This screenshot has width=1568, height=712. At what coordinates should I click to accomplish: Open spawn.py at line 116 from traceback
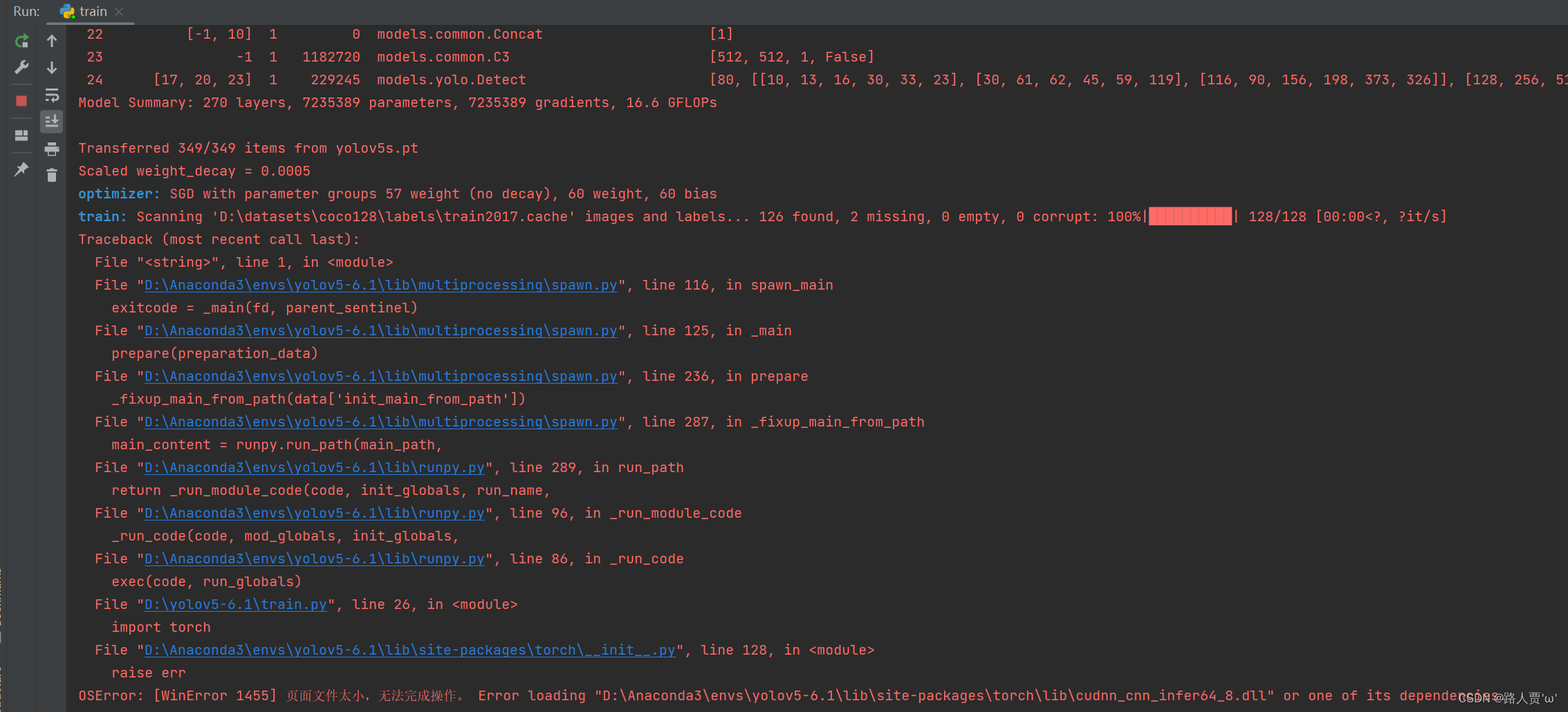click(379, 285)
